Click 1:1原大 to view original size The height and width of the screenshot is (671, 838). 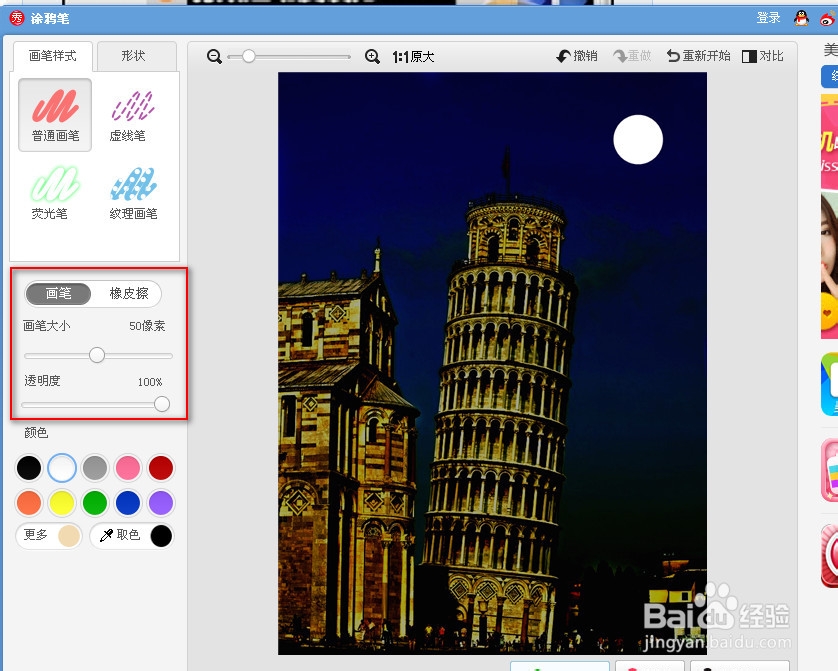point(412,56)
